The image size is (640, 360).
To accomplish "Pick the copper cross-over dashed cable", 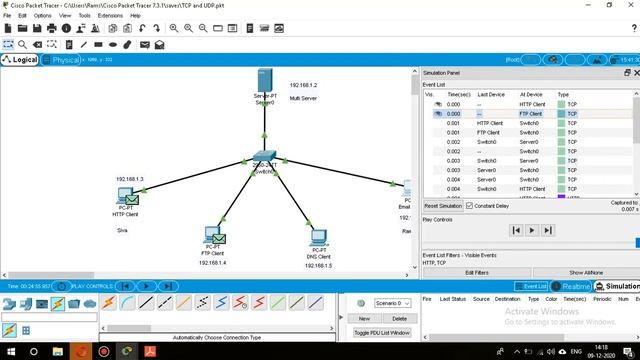I will [x=165, y=303].
